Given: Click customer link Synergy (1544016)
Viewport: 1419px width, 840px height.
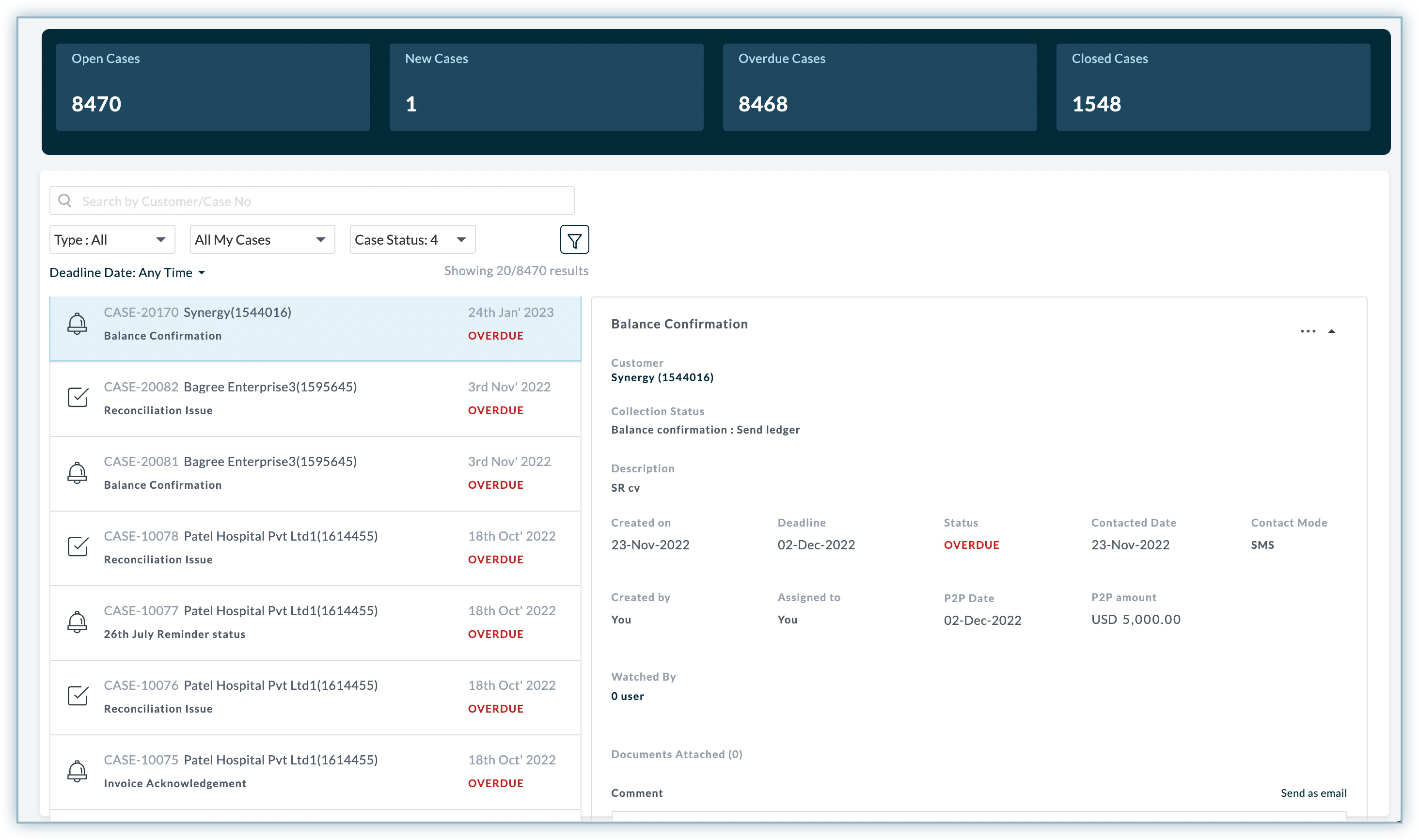Looking at the screenshot, I should pos(662,377).
